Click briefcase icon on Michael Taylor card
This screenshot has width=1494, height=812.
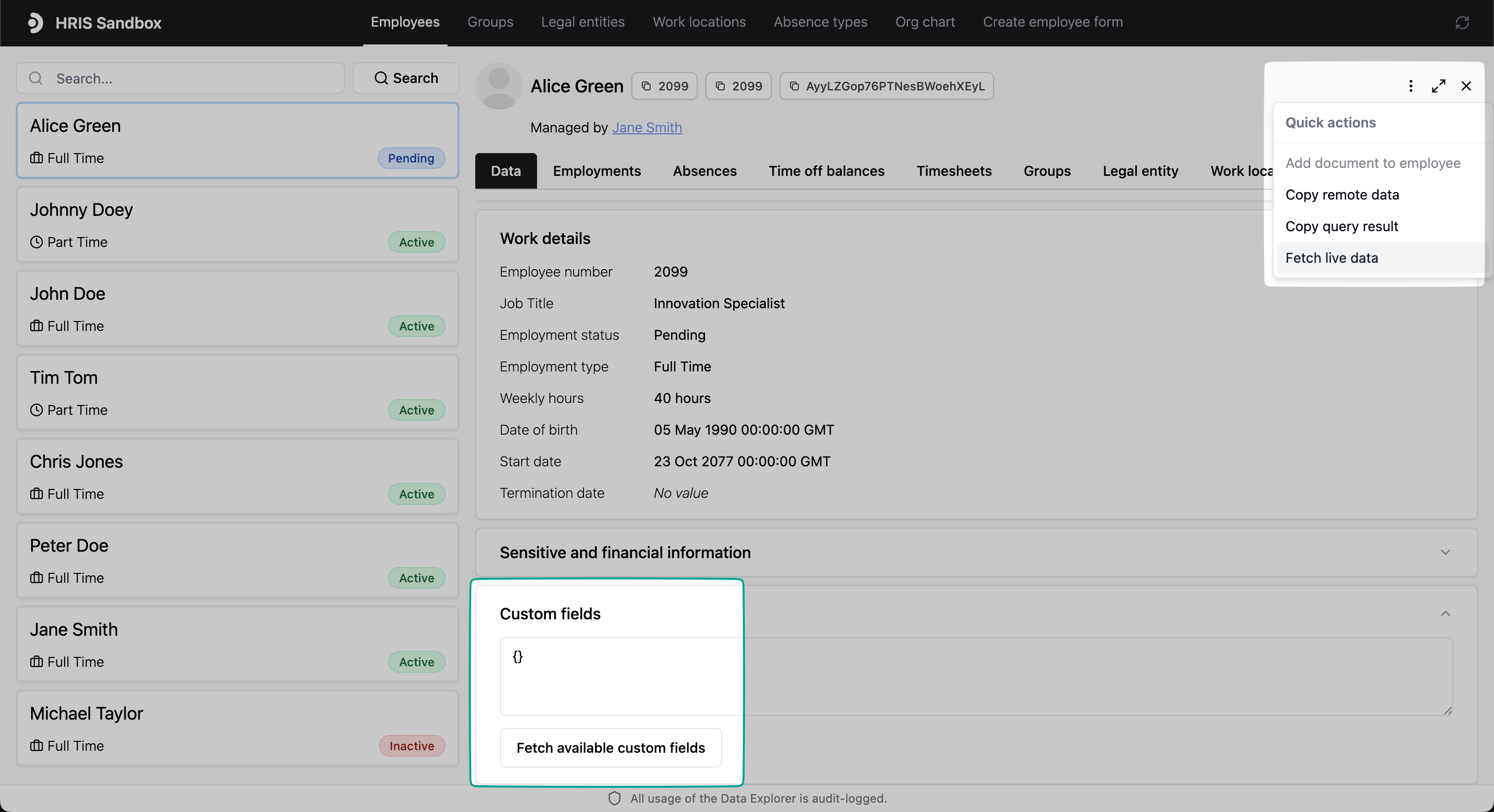pos(37,746)
